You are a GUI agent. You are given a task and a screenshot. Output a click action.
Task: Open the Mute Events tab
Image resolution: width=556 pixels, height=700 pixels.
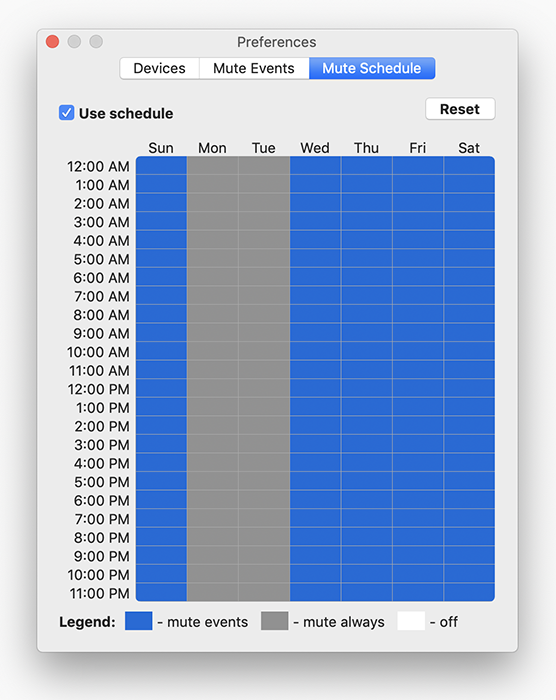coord(254,68)
